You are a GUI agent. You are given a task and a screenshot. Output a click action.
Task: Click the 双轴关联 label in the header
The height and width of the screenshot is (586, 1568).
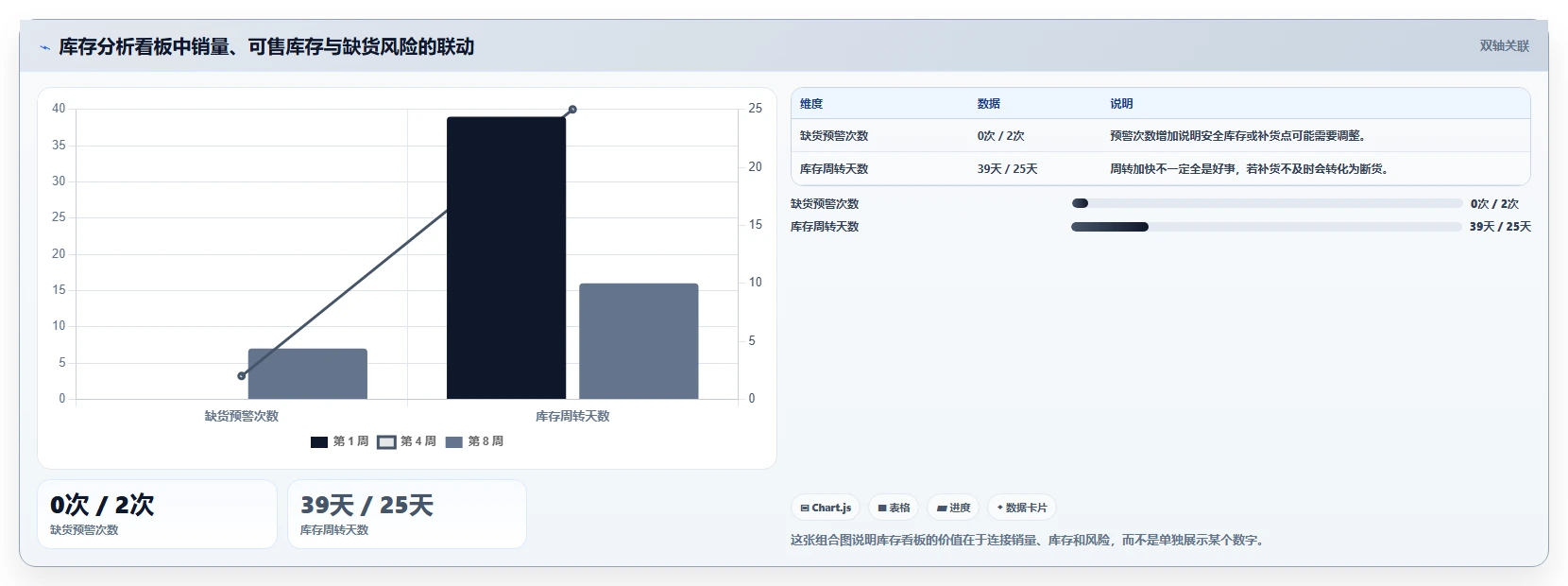[x=1504, y=46]
